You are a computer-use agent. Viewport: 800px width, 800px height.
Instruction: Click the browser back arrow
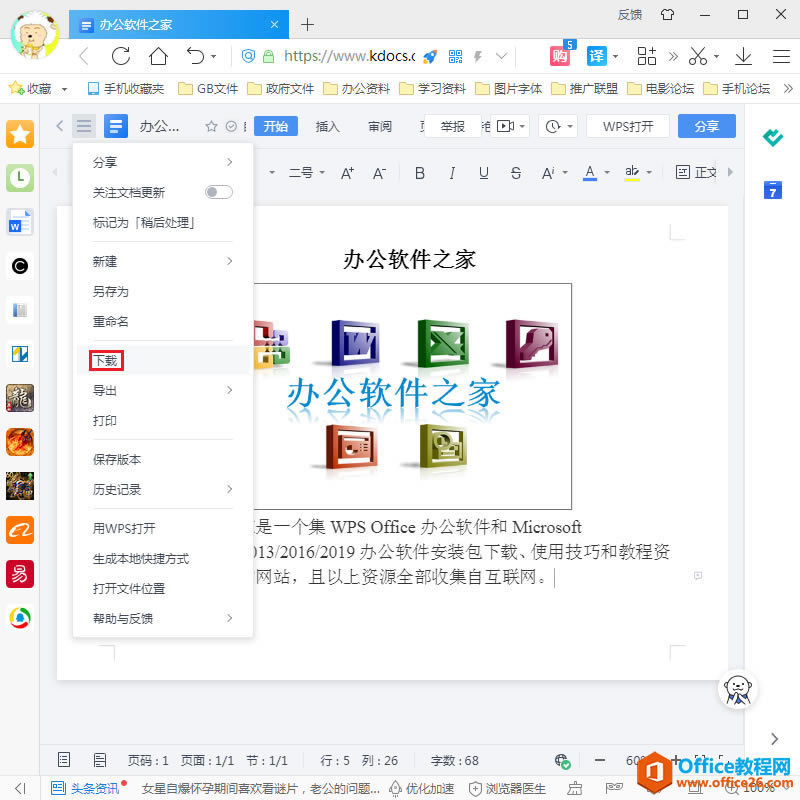[x=84, y=56]
